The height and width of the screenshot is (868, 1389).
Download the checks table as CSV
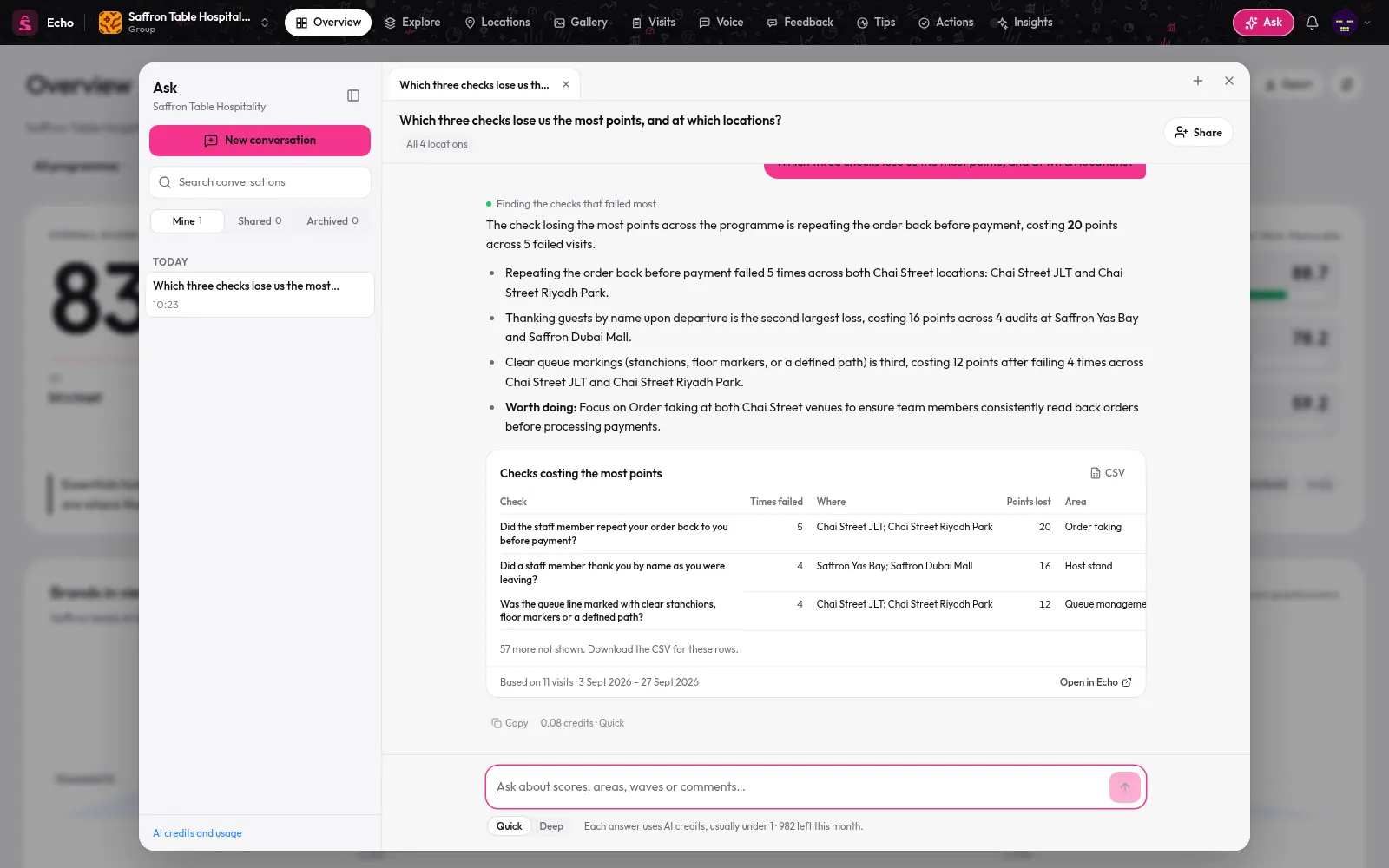click(x=1108, y=473)
